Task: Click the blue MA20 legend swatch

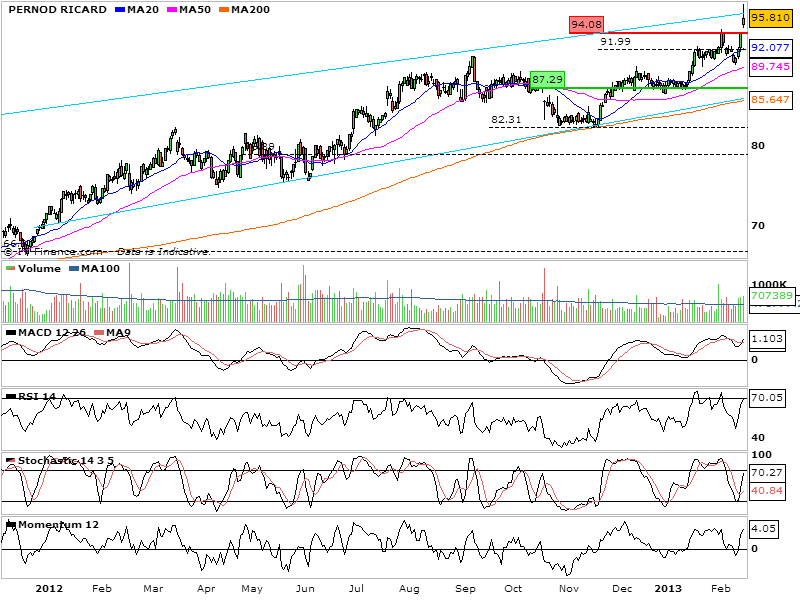Action: pos(120,10)
